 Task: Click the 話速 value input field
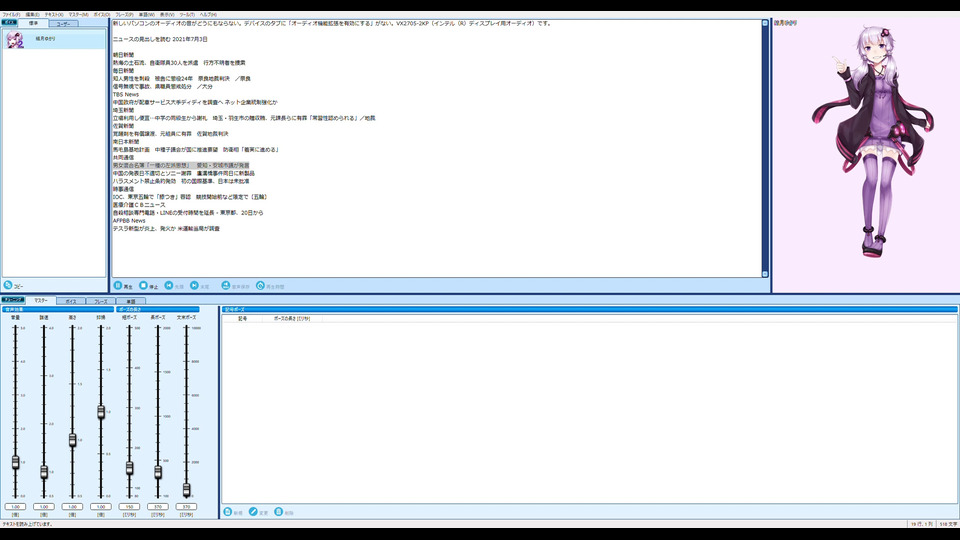click(43, 507)
